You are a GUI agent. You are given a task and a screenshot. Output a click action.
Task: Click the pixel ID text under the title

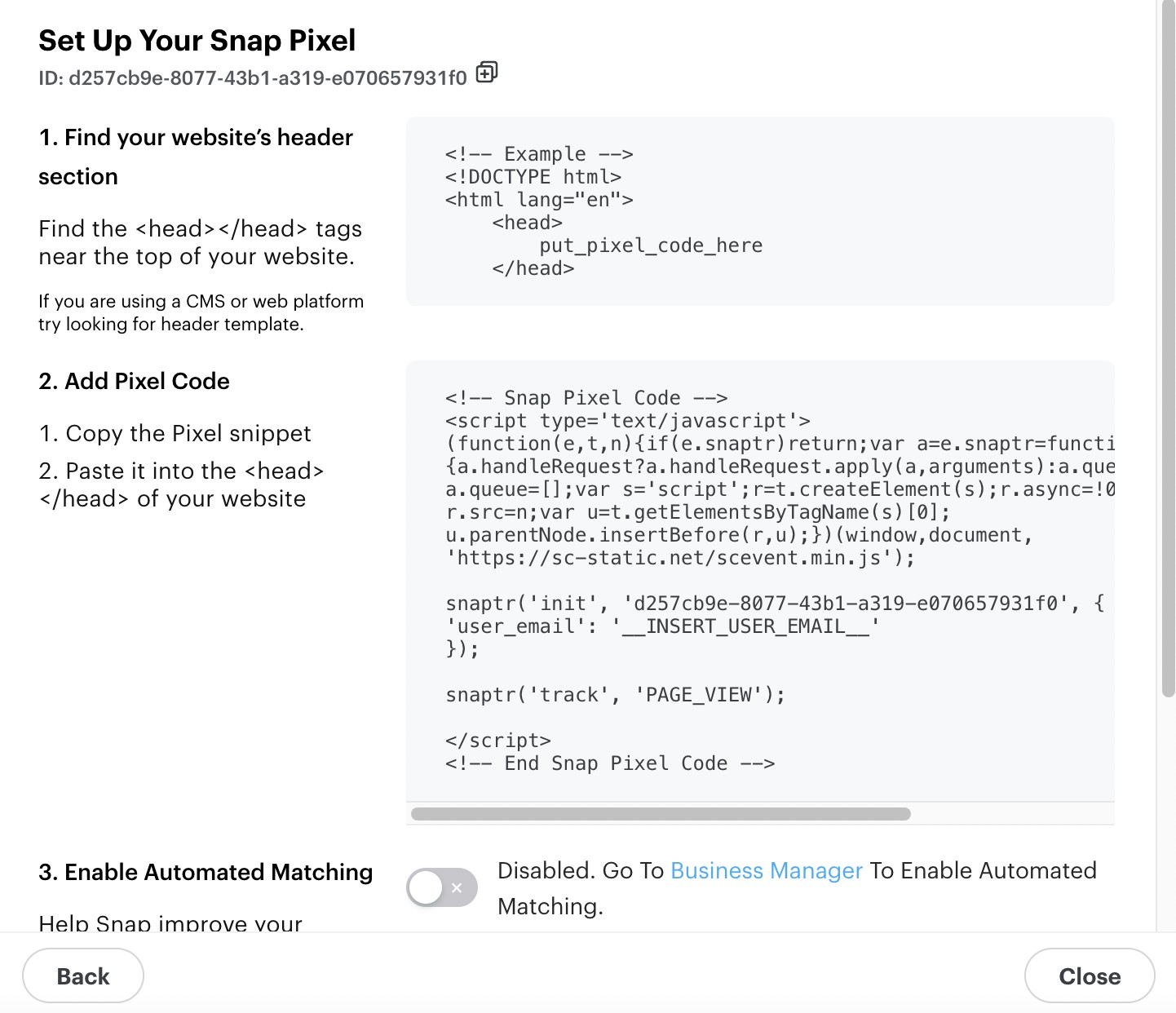pos(253,78)
